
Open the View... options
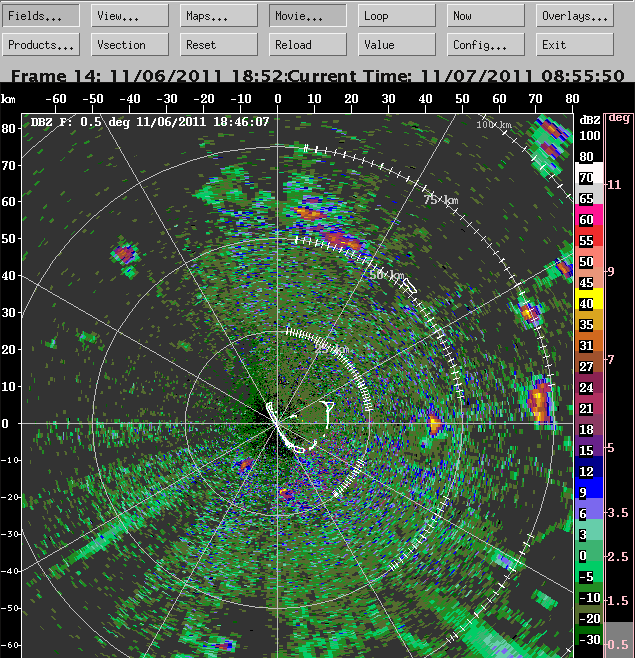click(x=130, y=16)
